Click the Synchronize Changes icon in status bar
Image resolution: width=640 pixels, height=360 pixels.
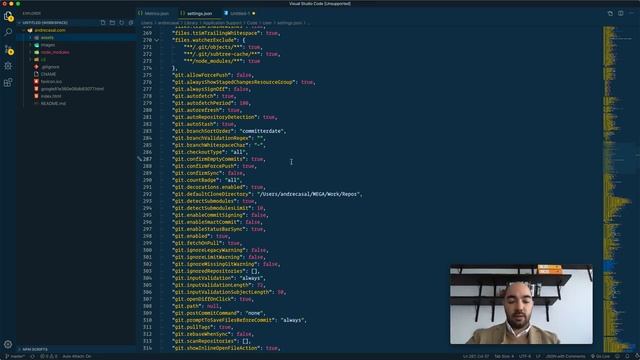(x=33, y=356)
